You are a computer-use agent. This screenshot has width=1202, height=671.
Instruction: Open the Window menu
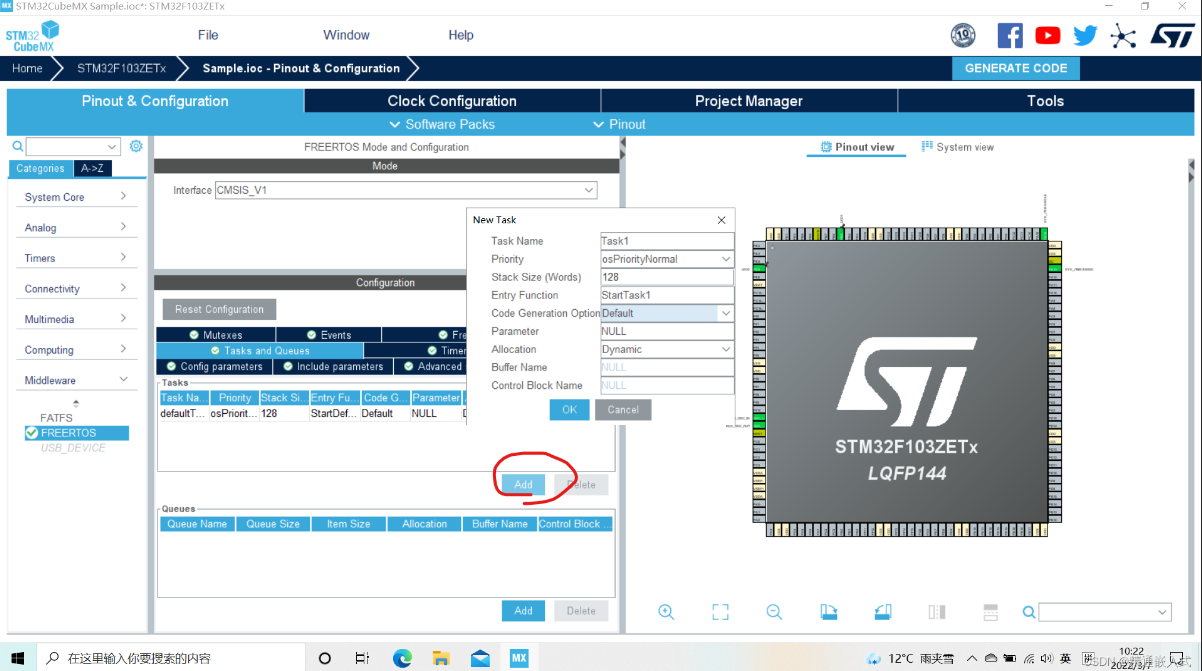point(346,35)
